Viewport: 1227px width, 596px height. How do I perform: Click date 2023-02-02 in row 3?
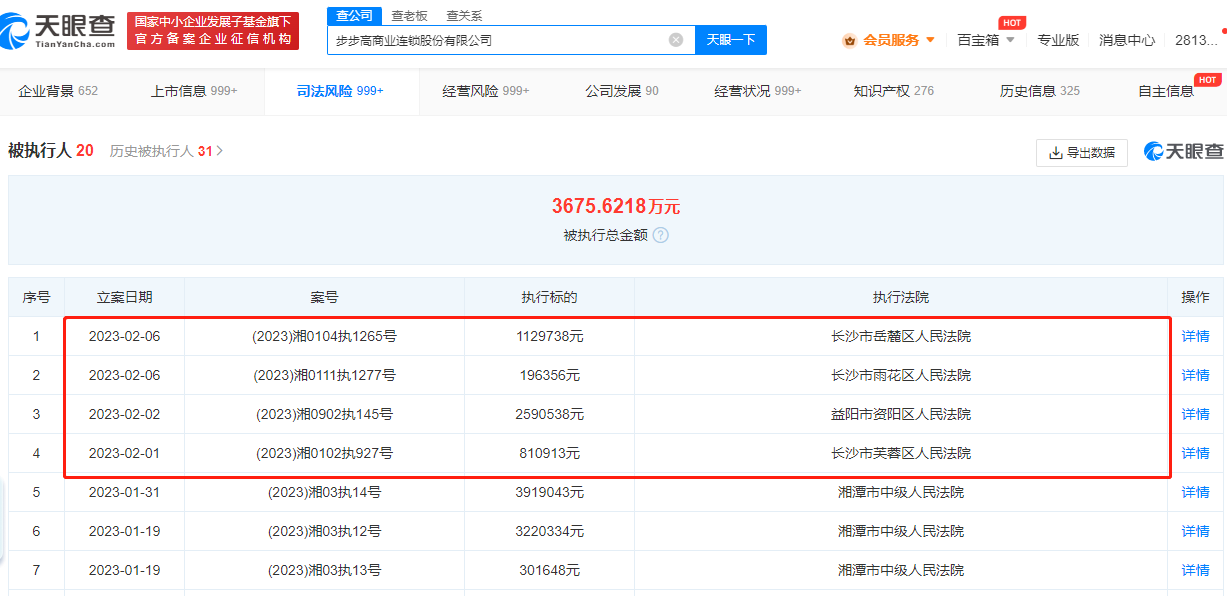pyautogui.click(x=124, y=415)
